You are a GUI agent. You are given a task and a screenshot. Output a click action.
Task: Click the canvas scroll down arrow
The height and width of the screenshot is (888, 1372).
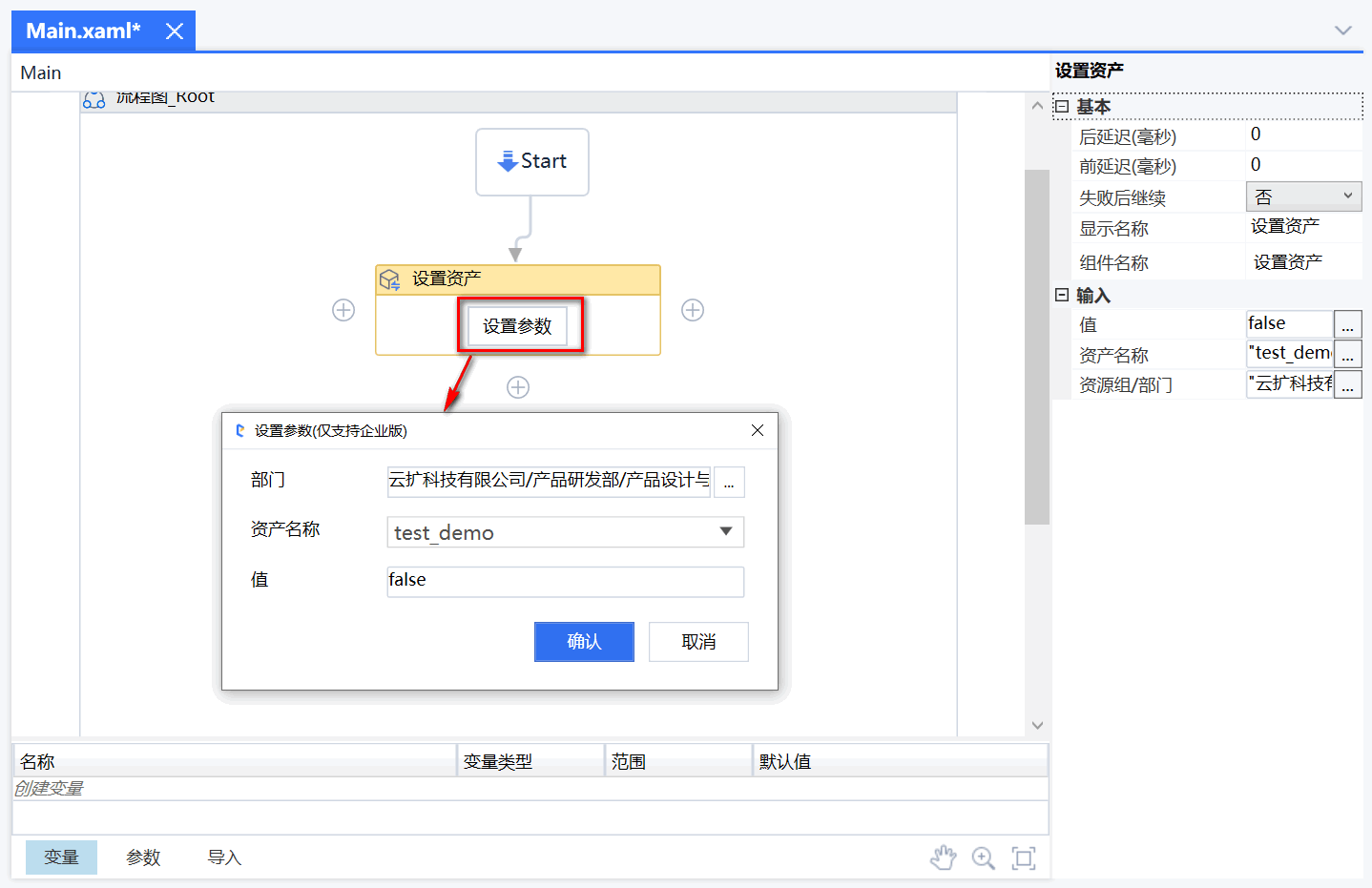pos(1037,725)
